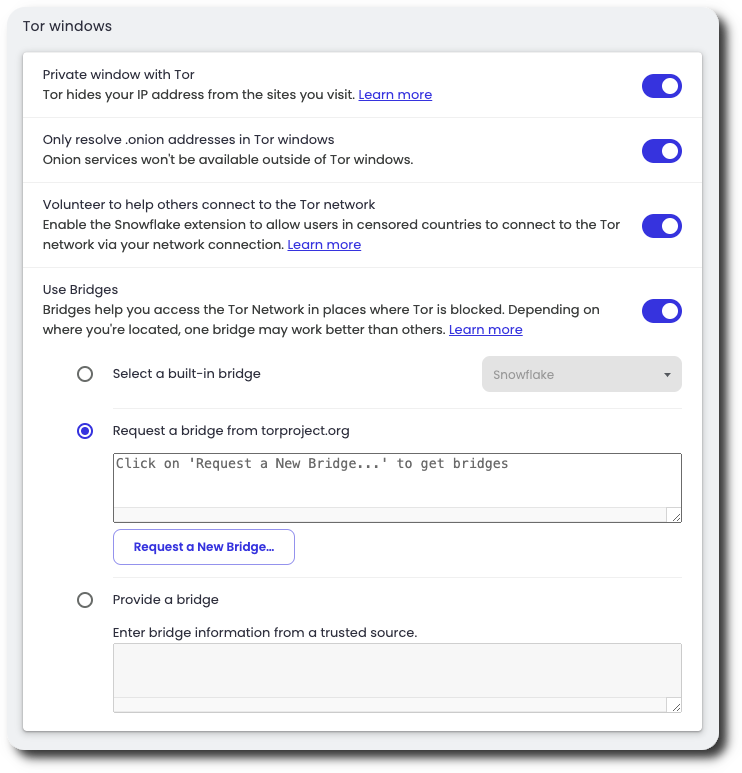Screen dimensions: 742x773
Task: Select the built-in bridge radio option
Action: [x=85, y=374]
